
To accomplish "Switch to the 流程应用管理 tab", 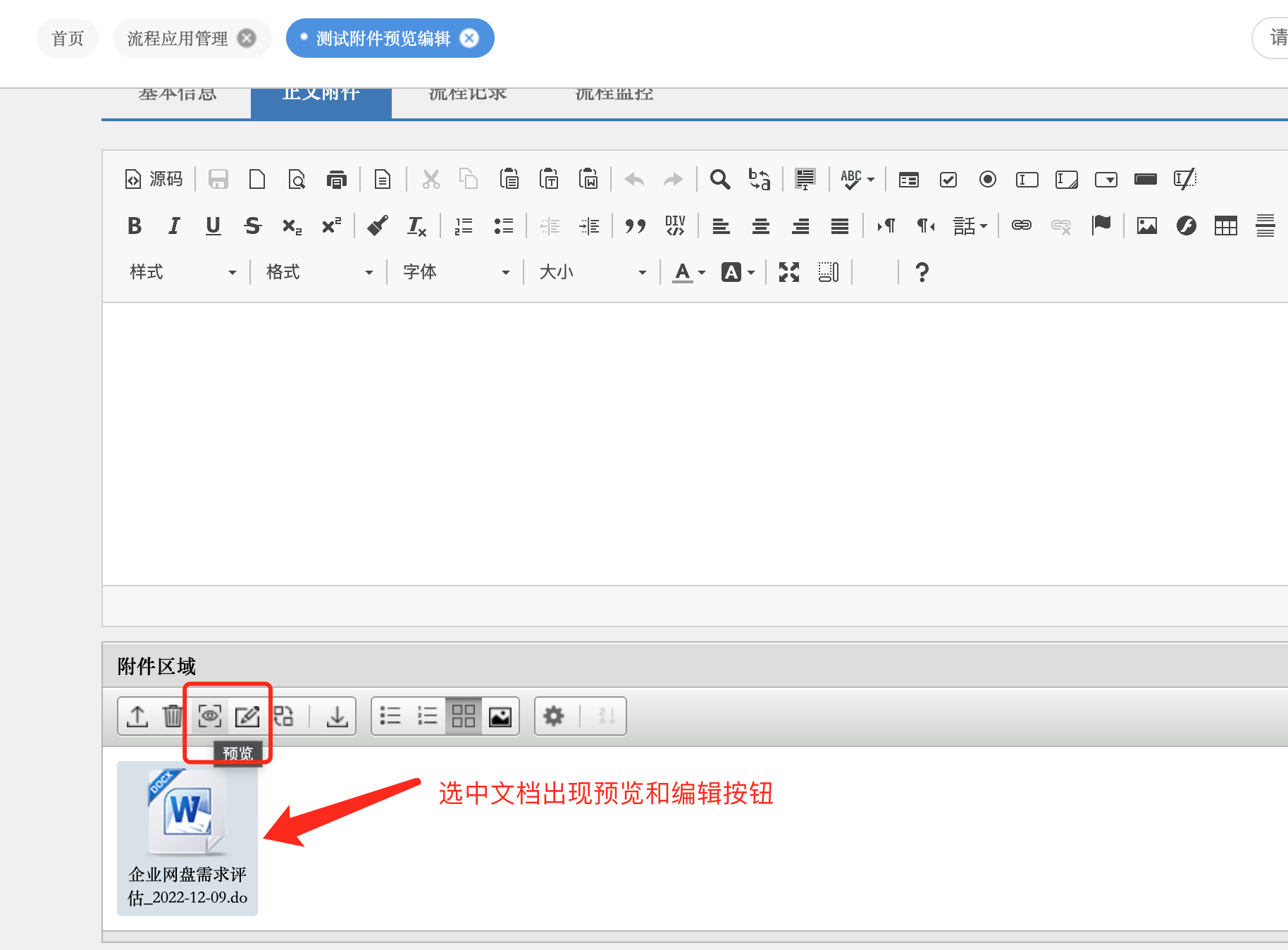I will click(x=178, y=38).
